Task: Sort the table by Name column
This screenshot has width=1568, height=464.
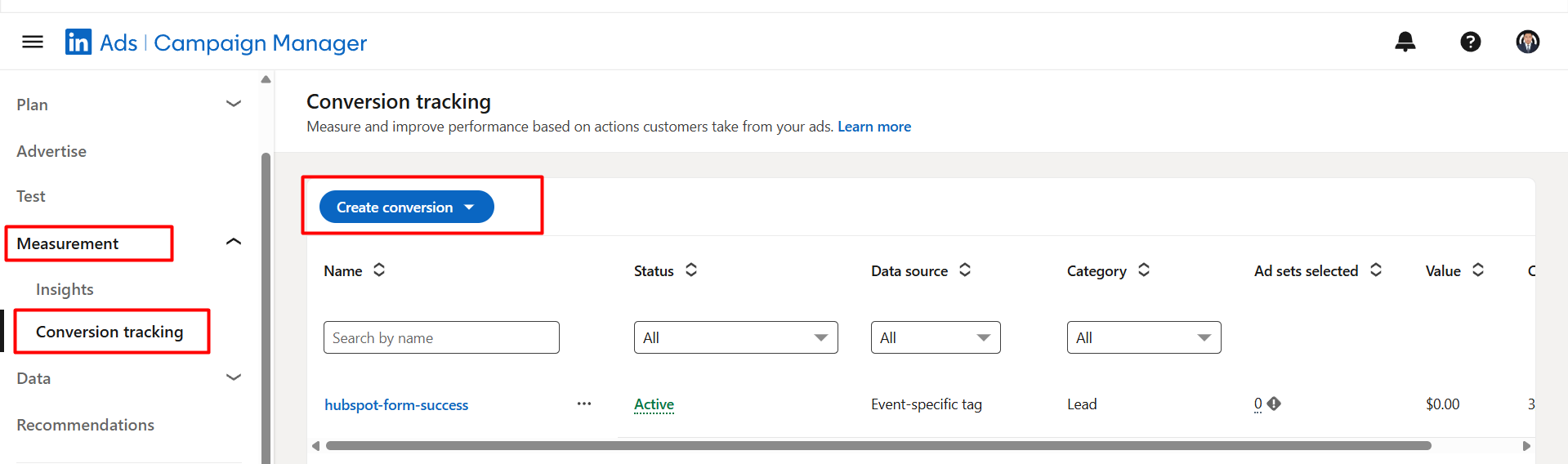Action: coord(379,270)
